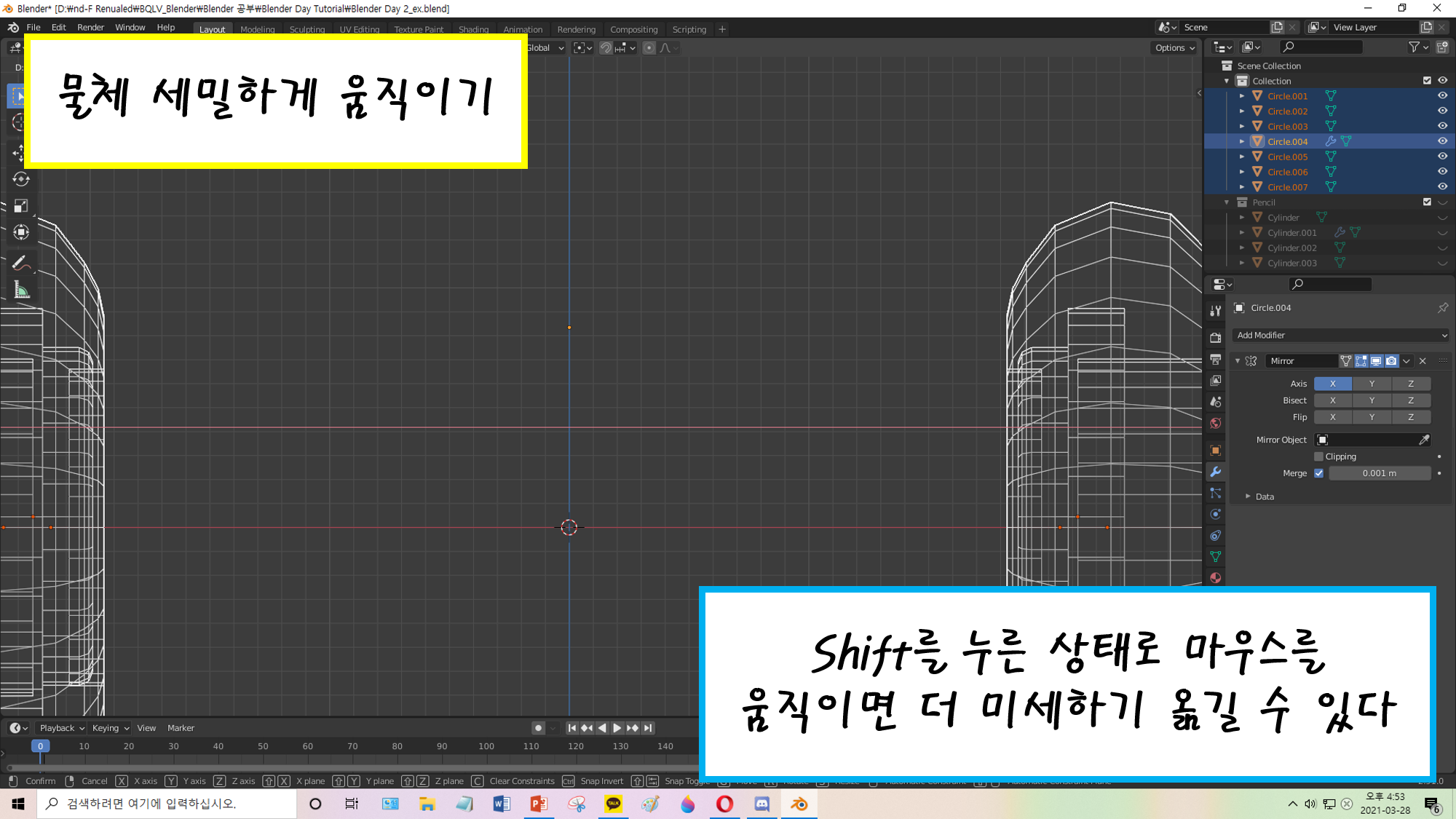Click the Merge distance 0.001 m field
1456x819 pixels.
point(1379,473)
